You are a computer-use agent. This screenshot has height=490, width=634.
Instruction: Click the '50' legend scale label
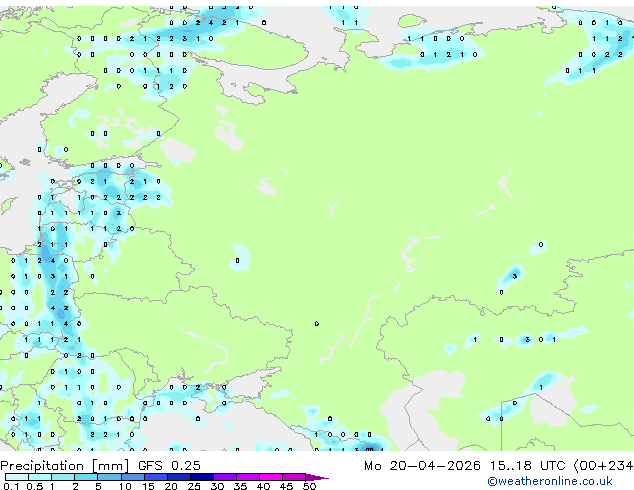point(309,486)
